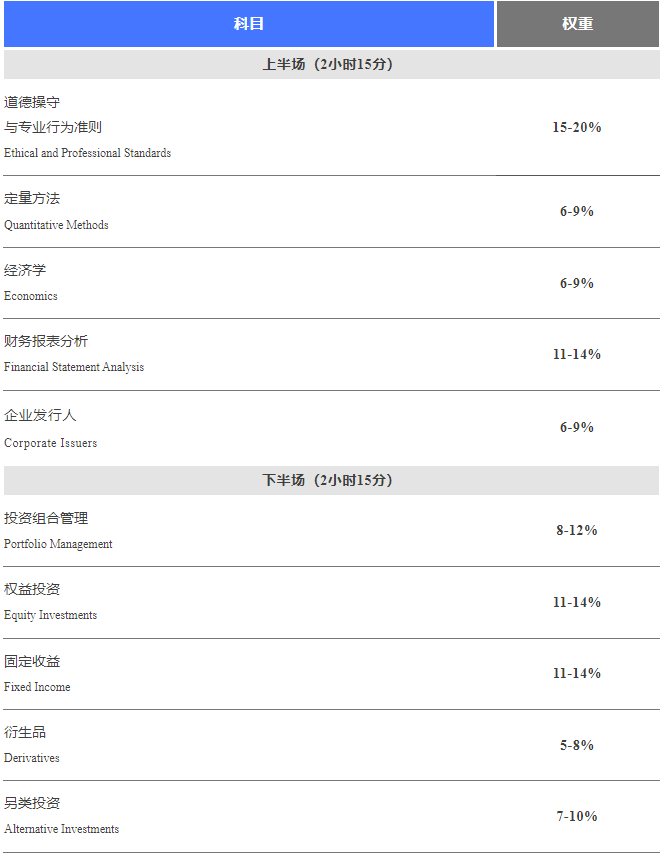Select the 上半场 (2小时15分) section row
661x854 pixels.
328,64
